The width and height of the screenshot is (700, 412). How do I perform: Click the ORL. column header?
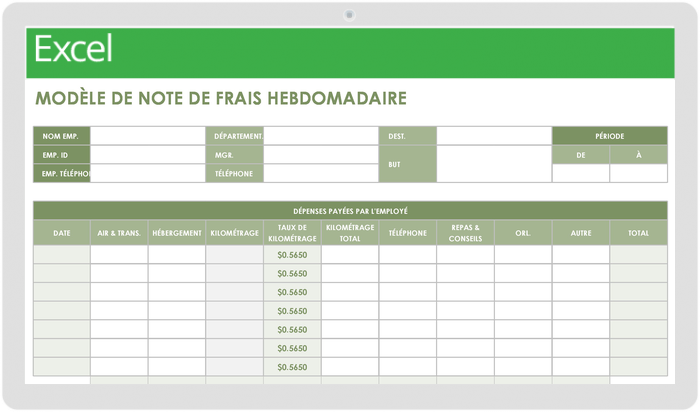523,233
